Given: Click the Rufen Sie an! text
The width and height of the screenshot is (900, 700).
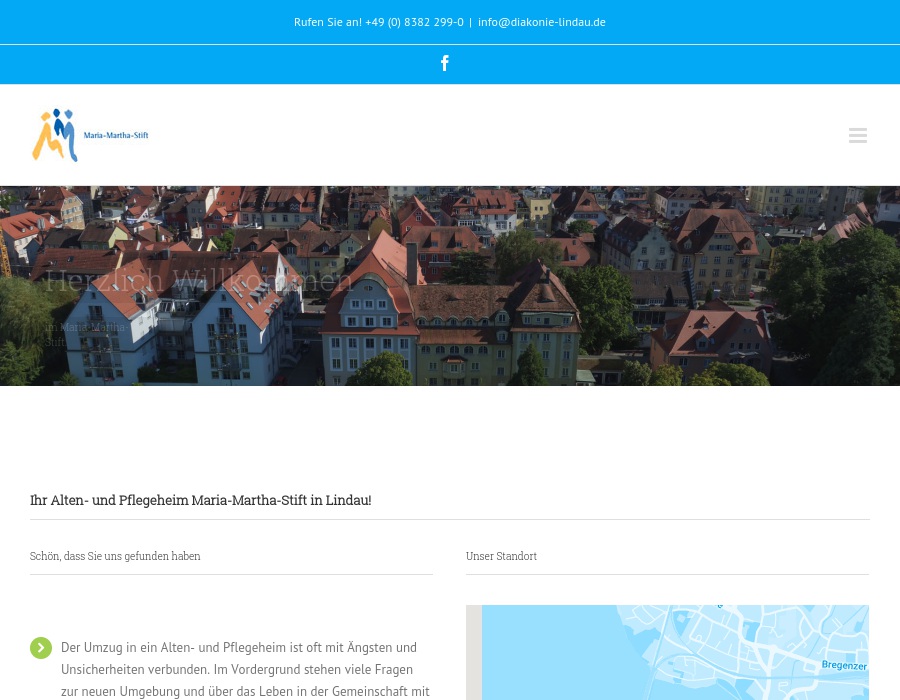Looking at the screenshot, I should (x=327, y=22).
